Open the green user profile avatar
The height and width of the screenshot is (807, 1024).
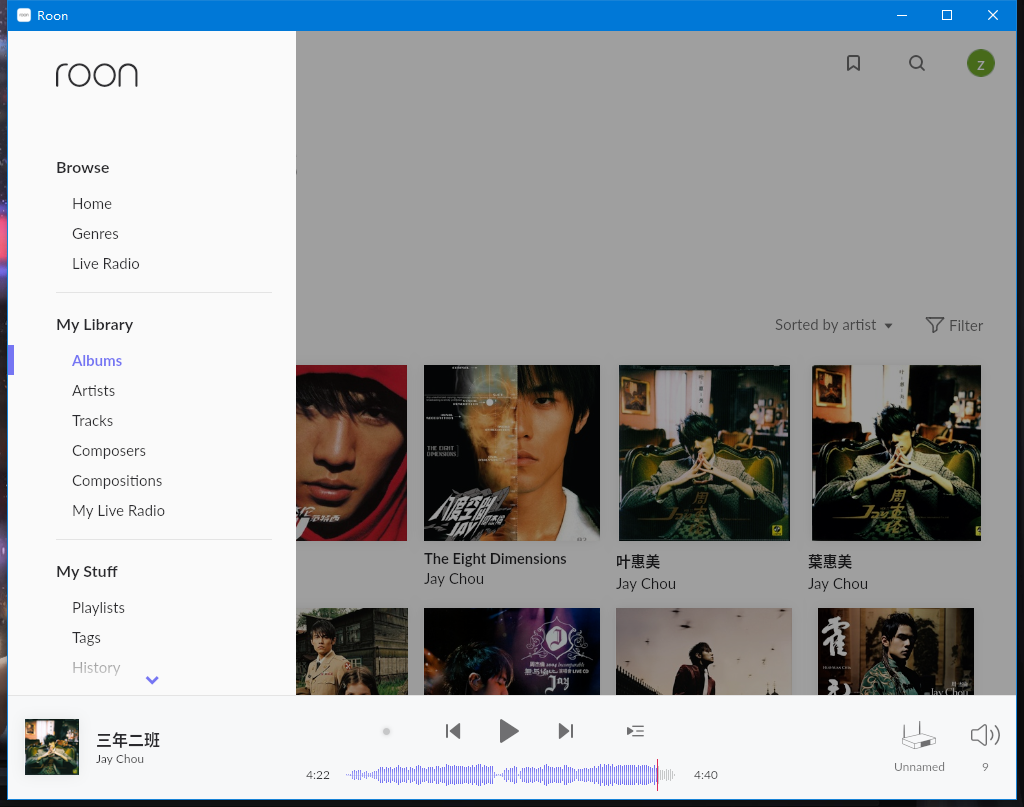980,64
